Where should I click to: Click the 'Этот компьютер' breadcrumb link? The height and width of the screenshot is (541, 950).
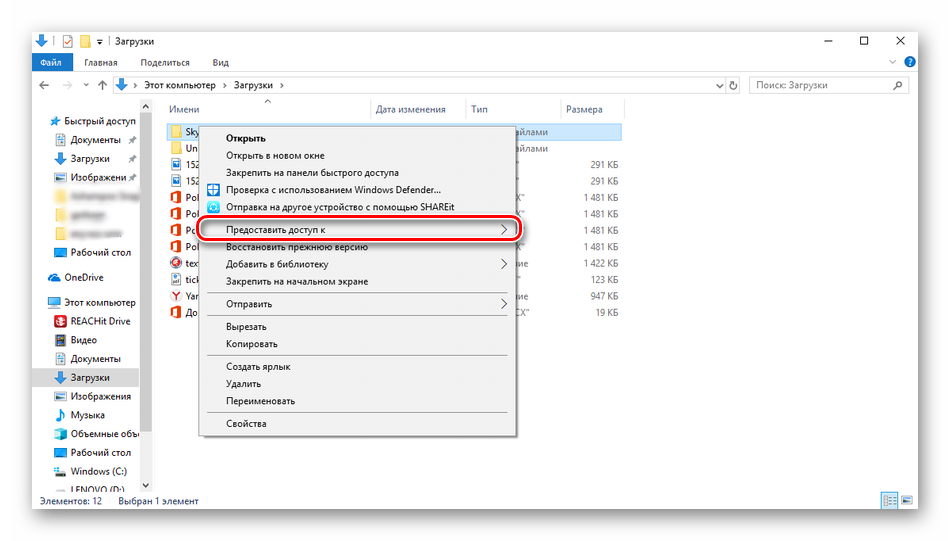coord(178,86)
